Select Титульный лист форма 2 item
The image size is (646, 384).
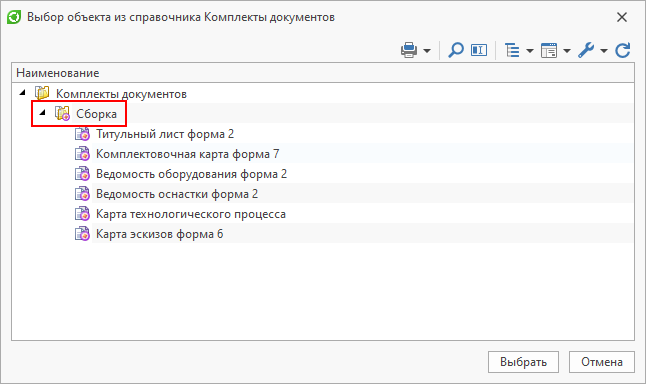coord(165,134)
